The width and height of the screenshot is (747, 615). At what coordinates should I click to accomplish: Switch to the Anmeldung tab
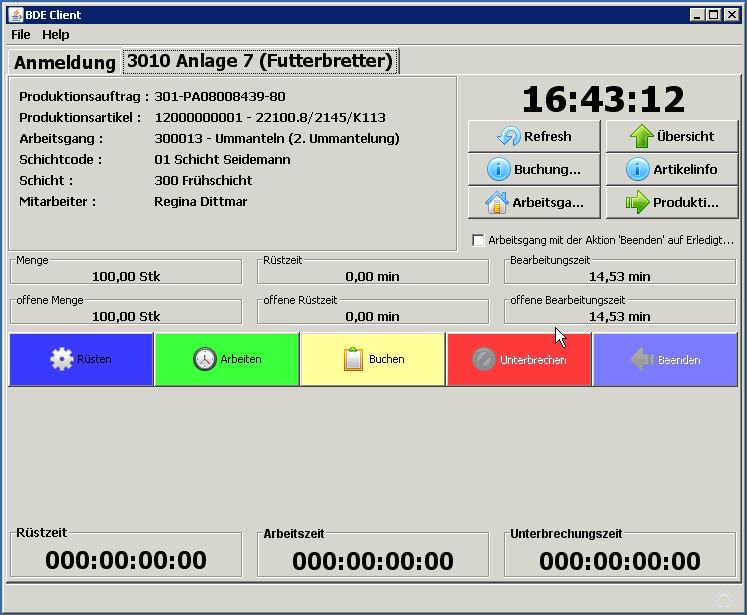coord(65,62)
